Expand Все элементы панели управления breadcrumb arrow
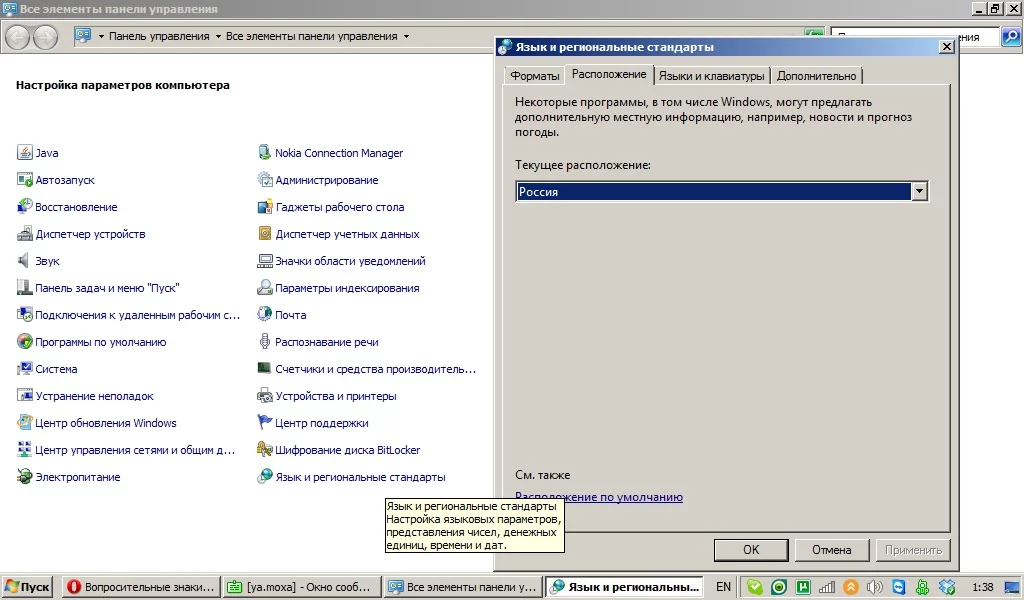Image resolution: width=1024 pixels, height=600 pixels. 406,37
